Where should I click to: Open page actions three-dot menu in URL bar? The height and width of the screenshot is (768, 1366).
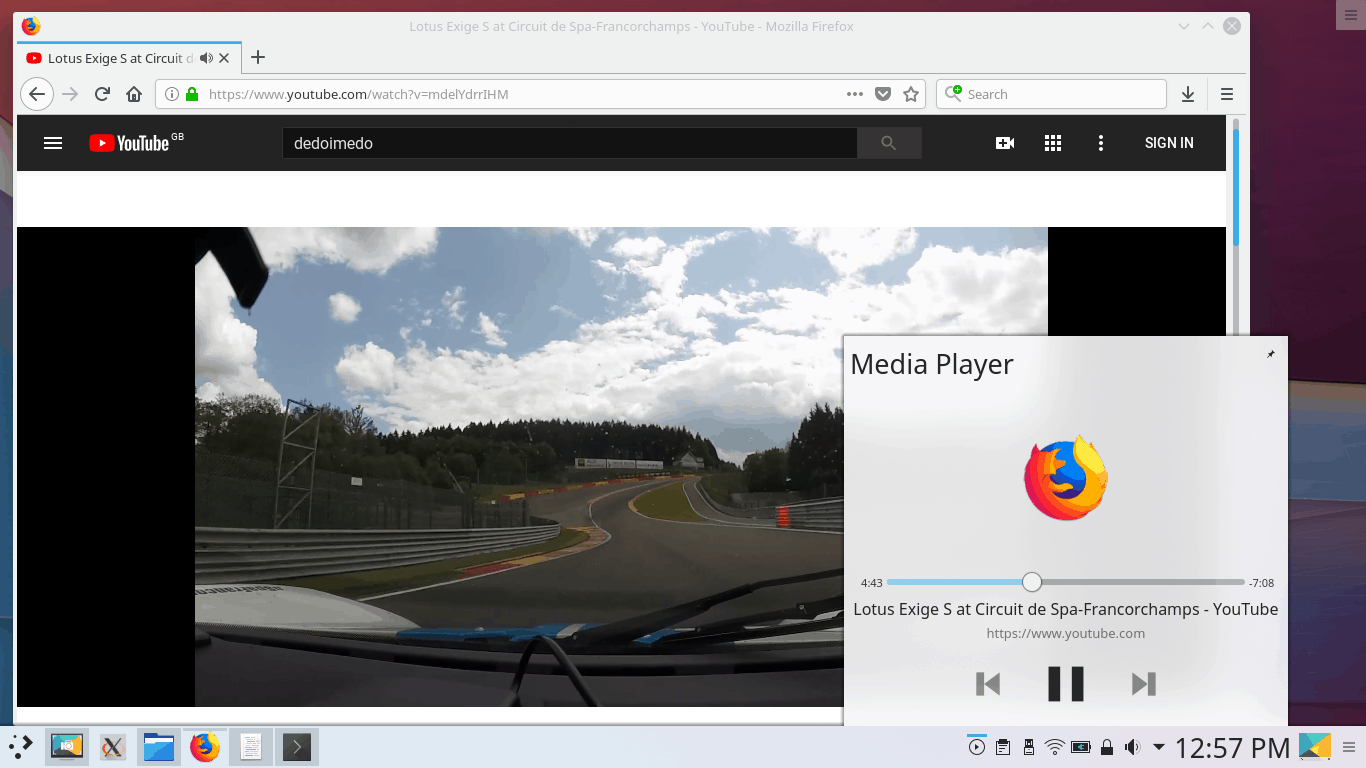tap(855, 94)
